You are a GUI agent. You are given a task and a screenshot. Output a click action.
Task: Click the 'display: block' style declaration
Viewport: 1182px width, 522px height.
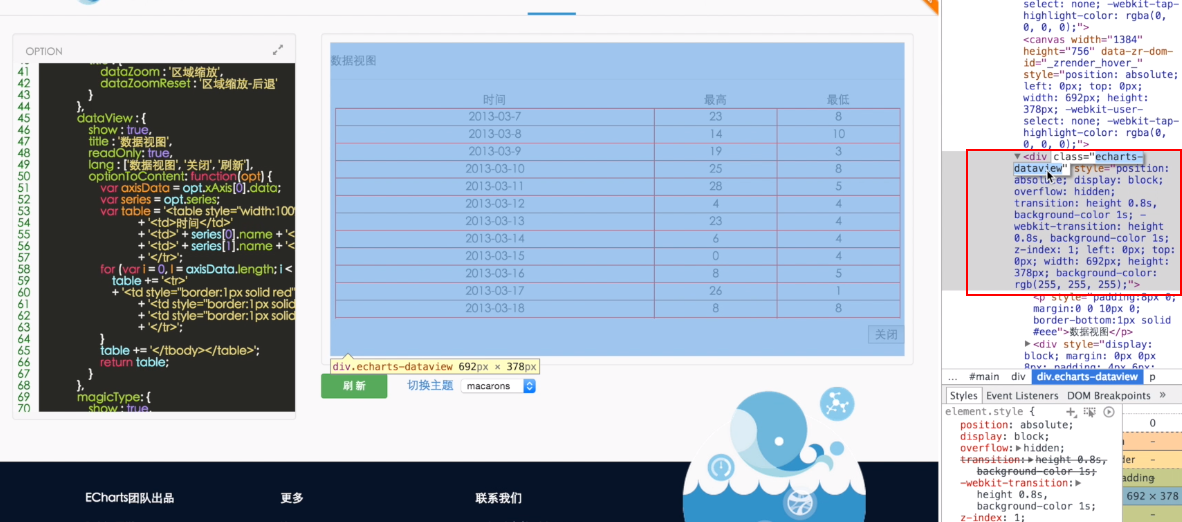point(1003,436)
